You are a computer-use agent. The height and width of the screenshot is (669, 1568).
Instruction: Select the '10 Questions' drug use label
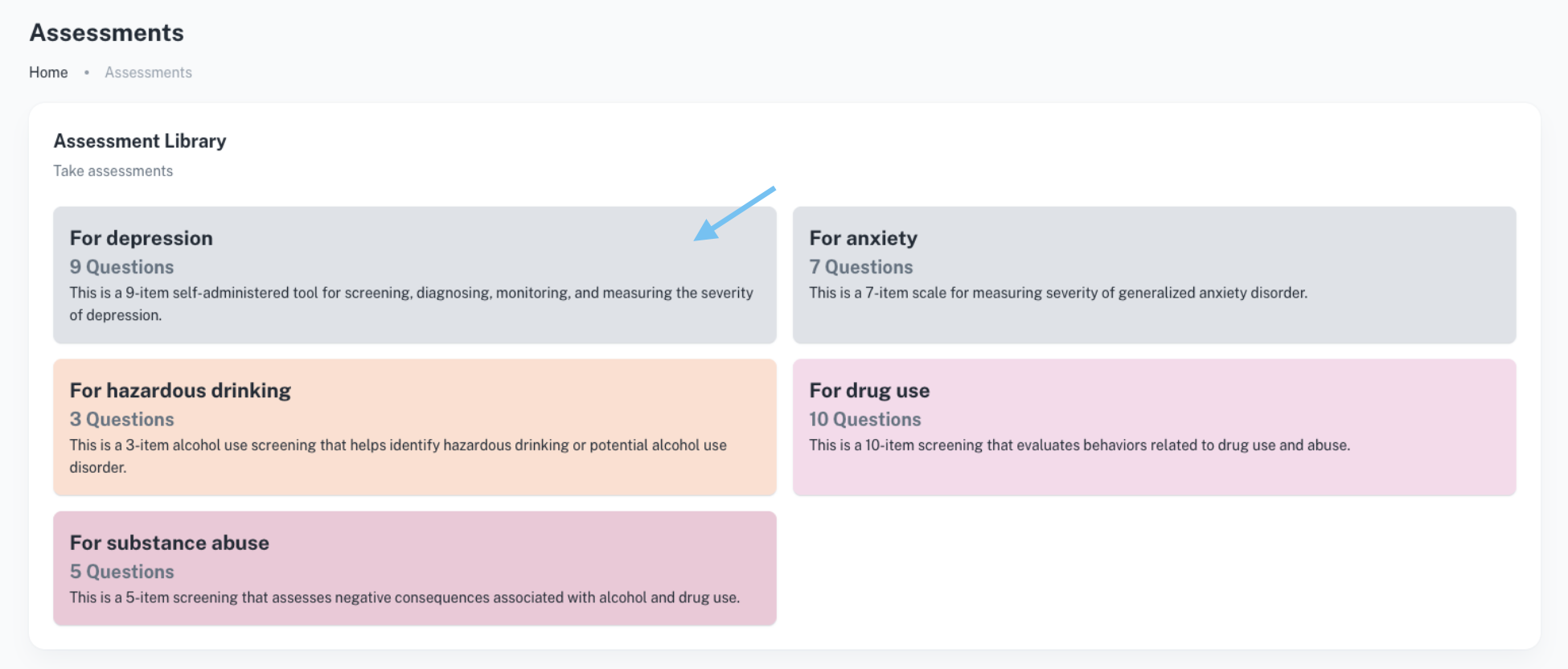click(864, 420)
